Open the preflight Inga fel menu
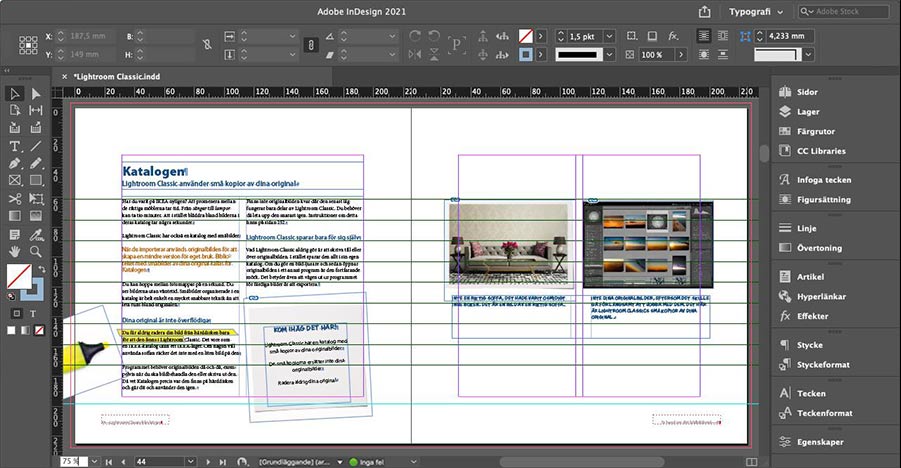The image size is (901, 468). 413,462
